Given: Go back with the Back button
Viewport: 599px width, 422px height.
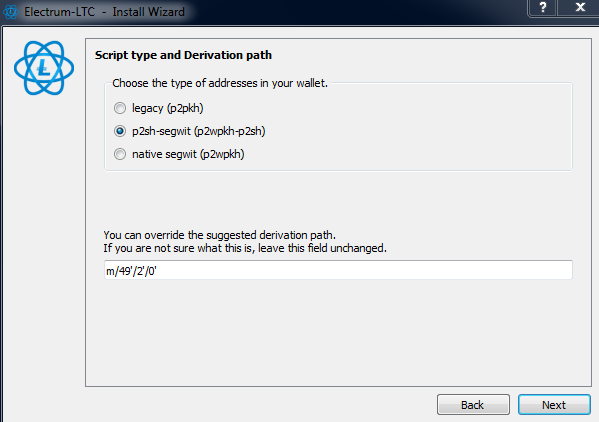Looking at the screenshot, I should point(473,404).
